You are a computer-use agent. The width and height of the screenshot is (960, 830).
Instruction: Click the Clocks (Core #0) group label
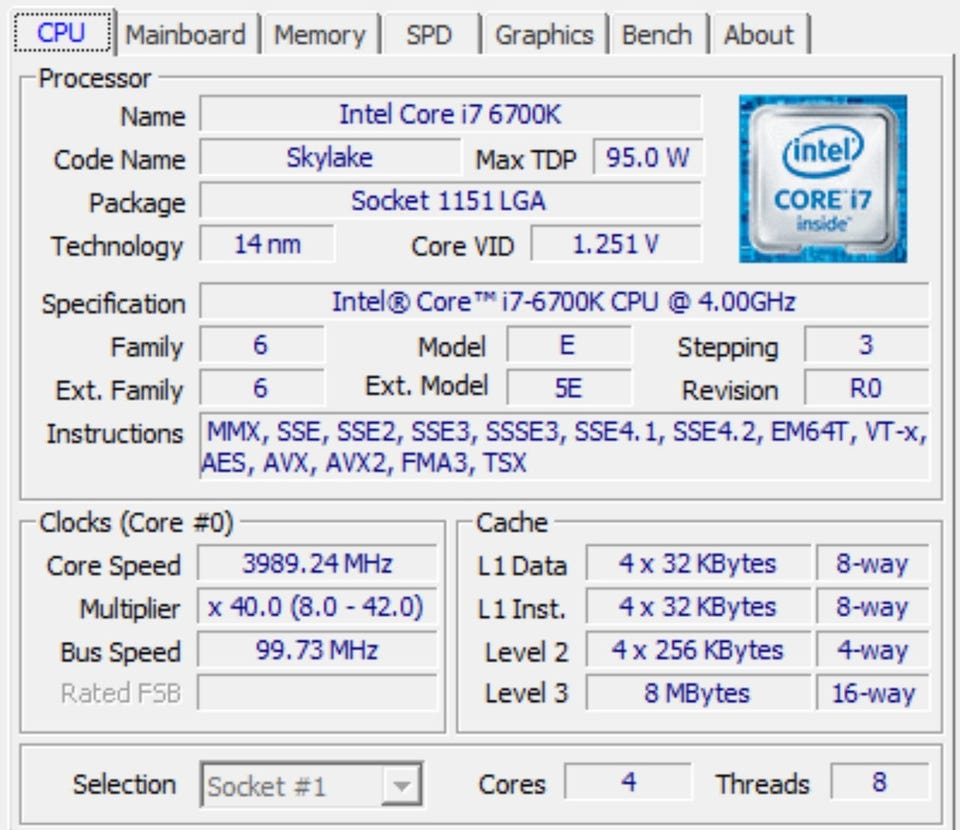[136, 523]
